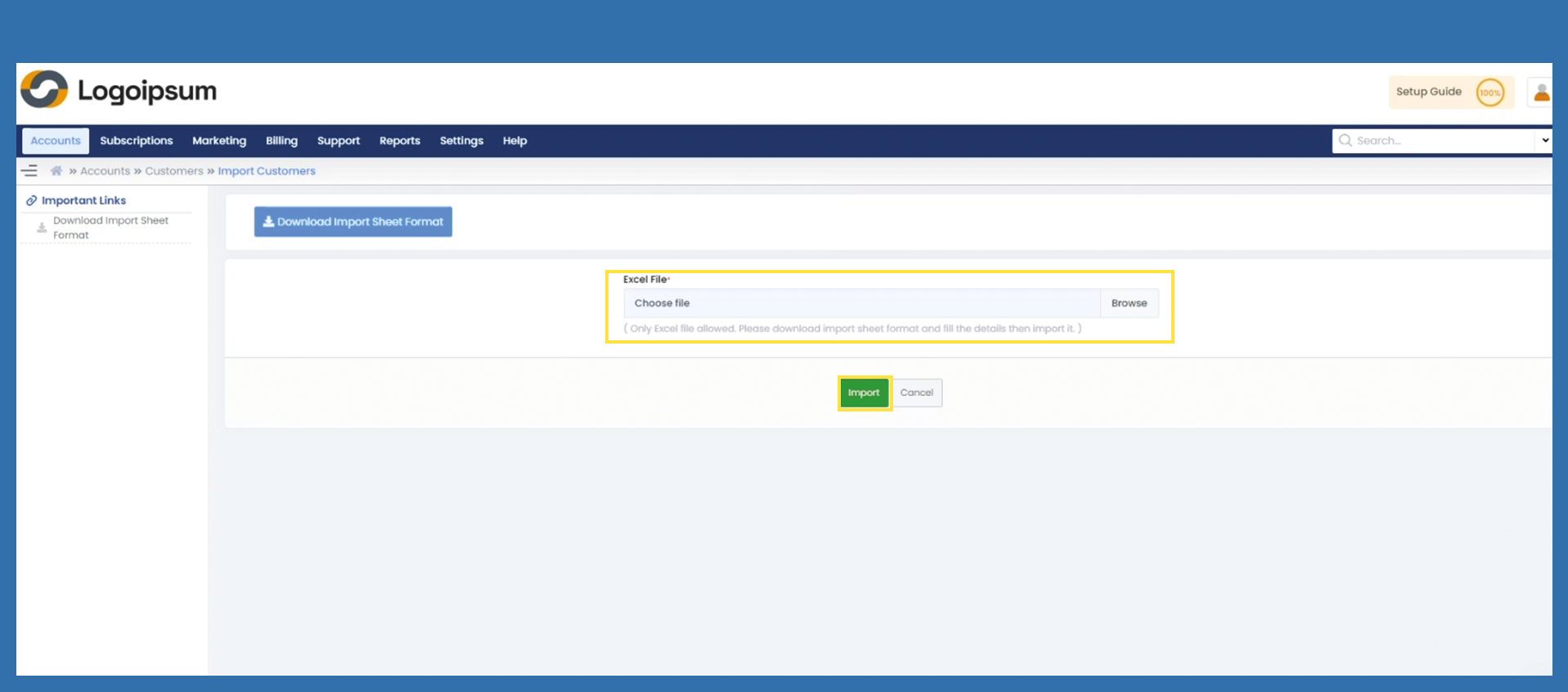This screenshot has height=692, width=1568.
Task: Click the home icon in breadcrumb
Action: point(56,171)
